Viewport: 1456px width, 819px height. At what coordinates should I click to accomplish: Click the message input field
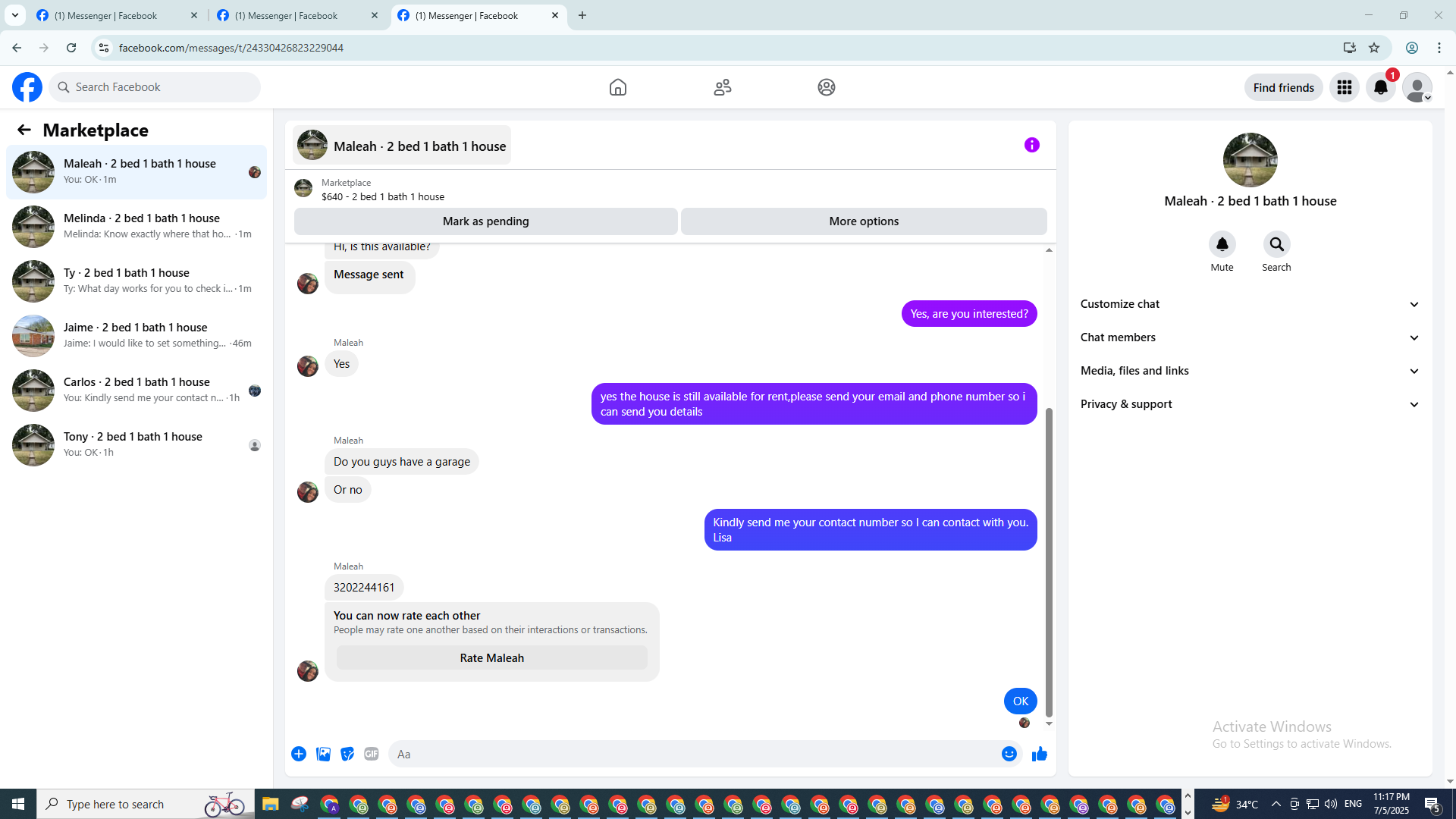coord(690,754)
